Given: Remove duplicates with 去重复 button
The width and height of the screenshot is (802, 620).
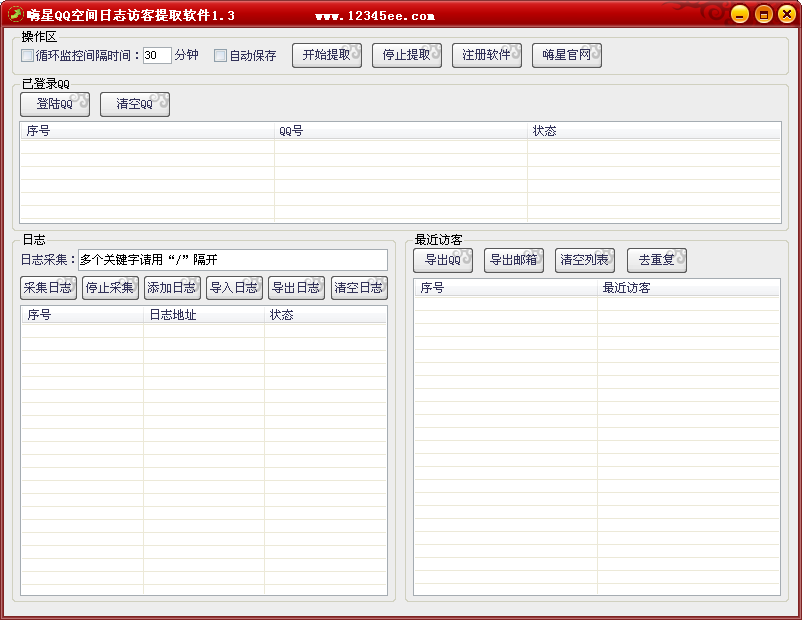Looking at the screenshot, I should pos(657,260).
